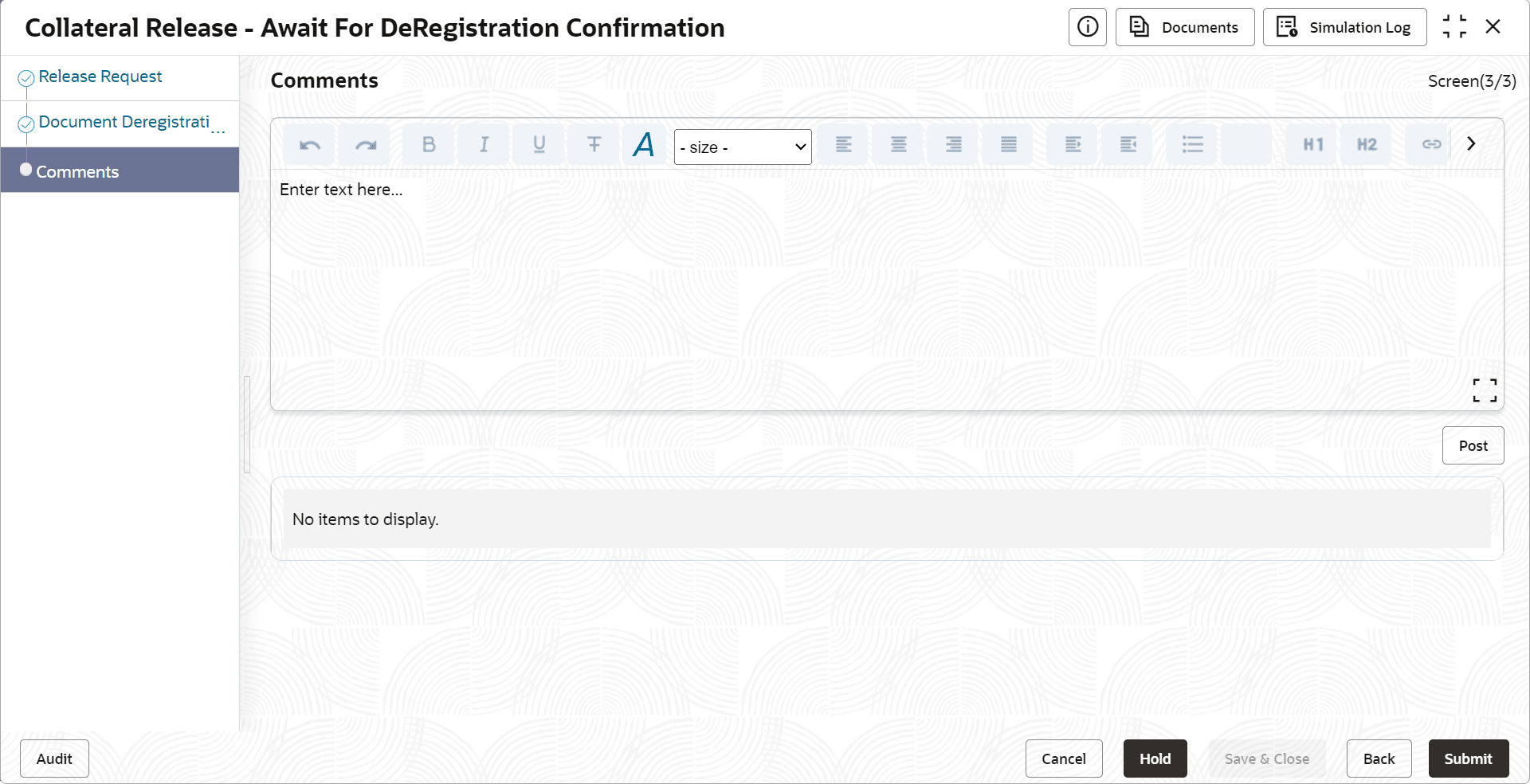1530x784 pixels.
Task: Apply Heading 2 style
Action: pos(1367,144)
